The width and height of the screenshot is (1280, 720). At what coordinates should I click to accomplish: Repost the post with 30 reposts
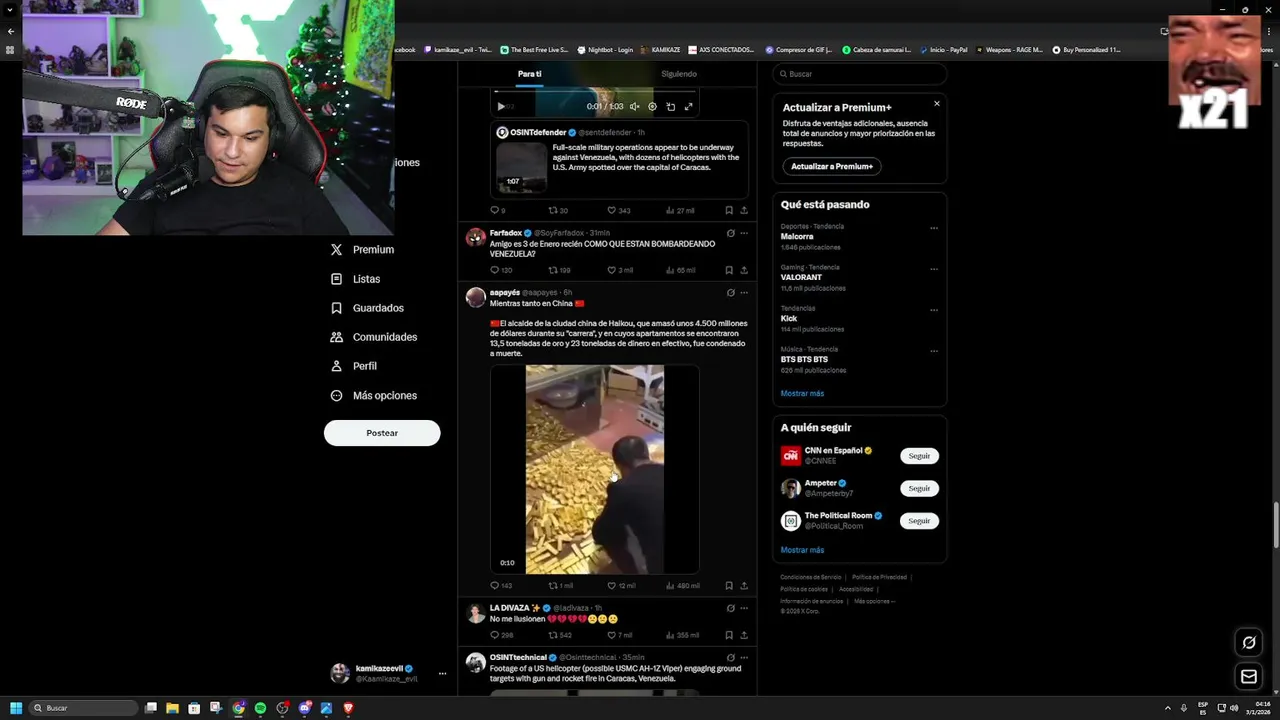pyautogui.click(x=558, y=210)
